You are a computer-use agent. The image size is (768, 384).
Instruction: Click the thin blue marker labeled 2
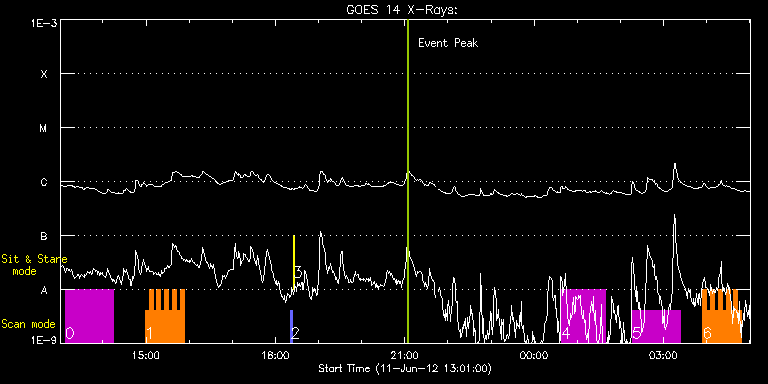pyautogui.click(x=291, y=326)
